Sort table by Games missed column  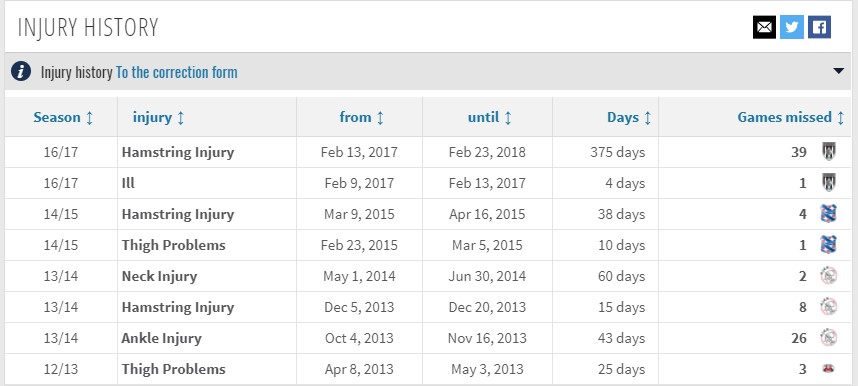tap(791, 117)
